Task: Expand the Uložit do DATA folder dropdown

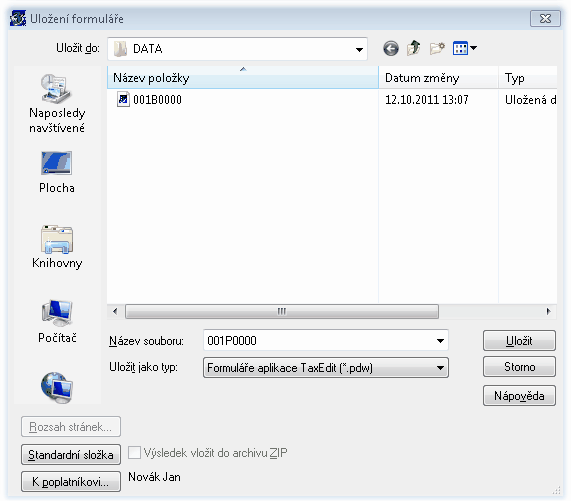Action: click(359, 49)
